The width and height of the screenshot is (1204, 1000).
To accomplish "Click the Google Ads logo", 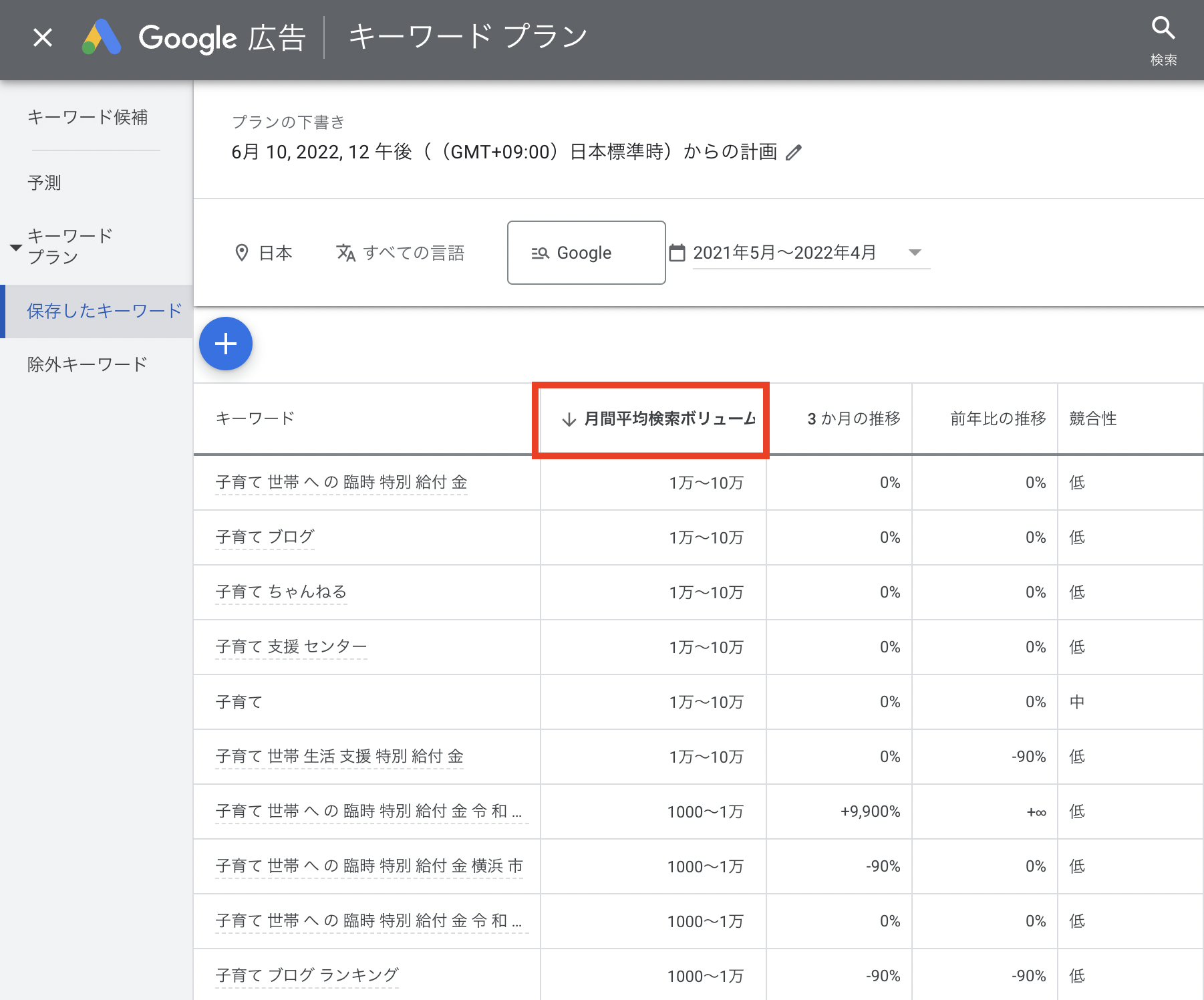I will (x=102, y=37).
